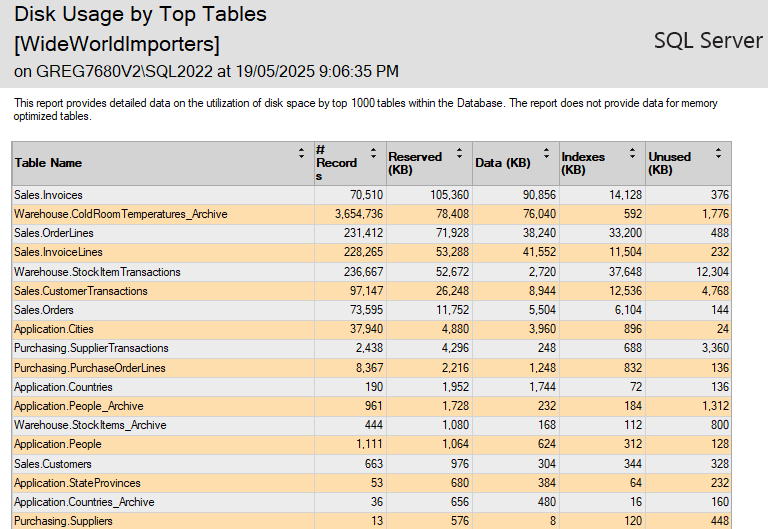Sort by Table Name column arrows
Image resolution: width=768 pixels, height=529 pixels.
[x=301, y=153]
